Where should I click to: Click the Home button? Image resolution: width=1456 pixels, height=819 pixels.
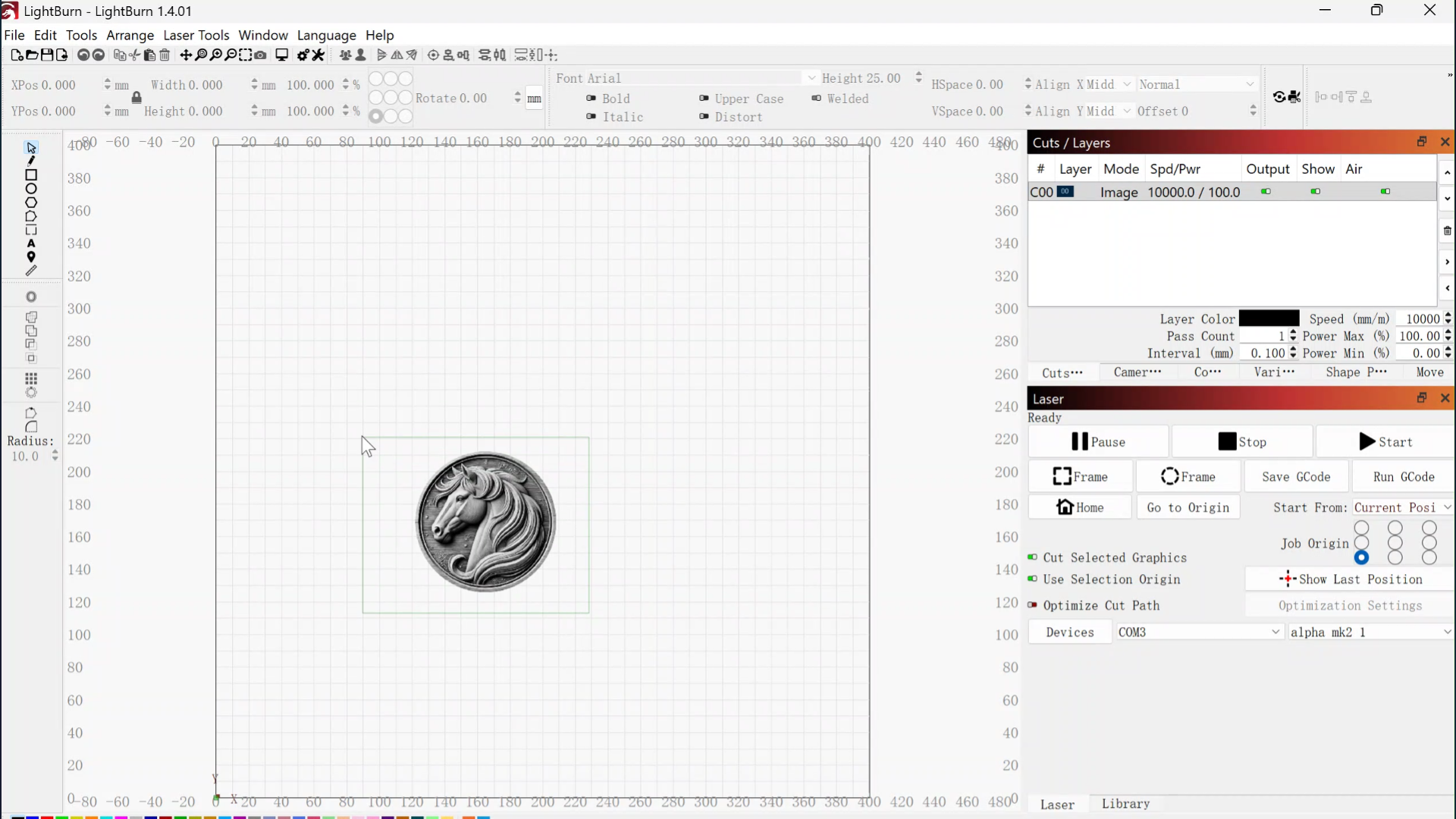[1080, 507]
